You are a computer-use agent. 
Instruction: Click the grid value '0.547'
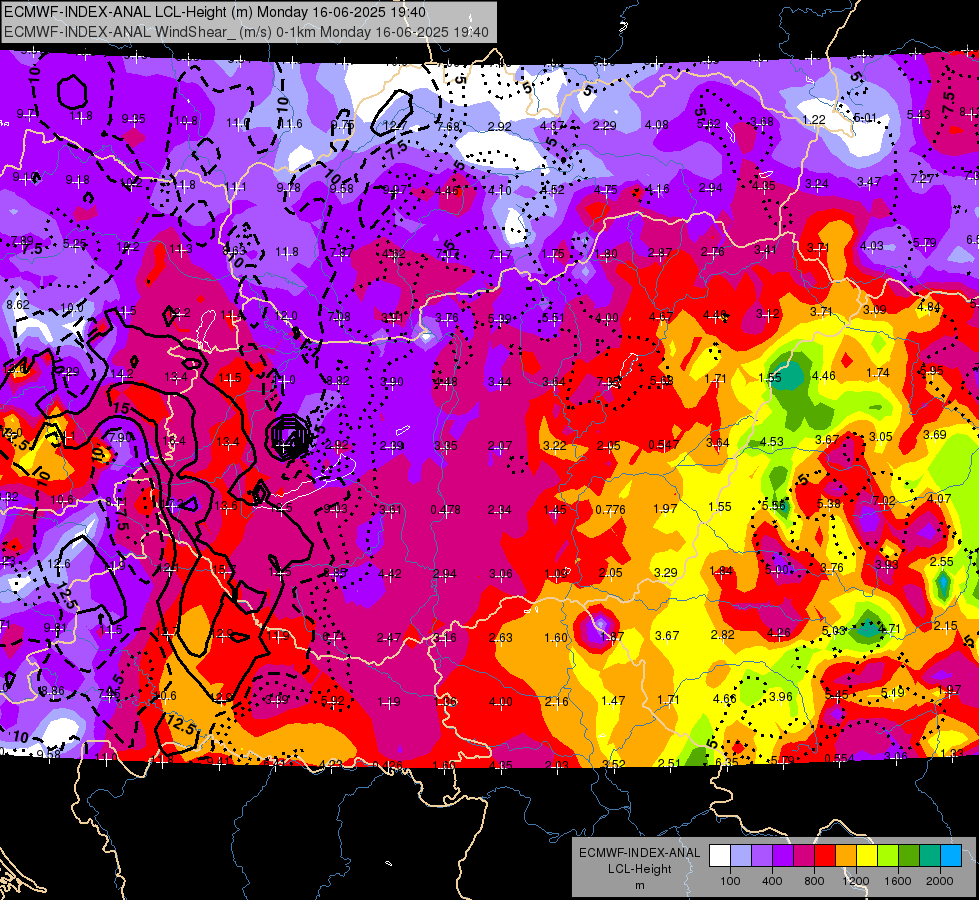[663, 445]
